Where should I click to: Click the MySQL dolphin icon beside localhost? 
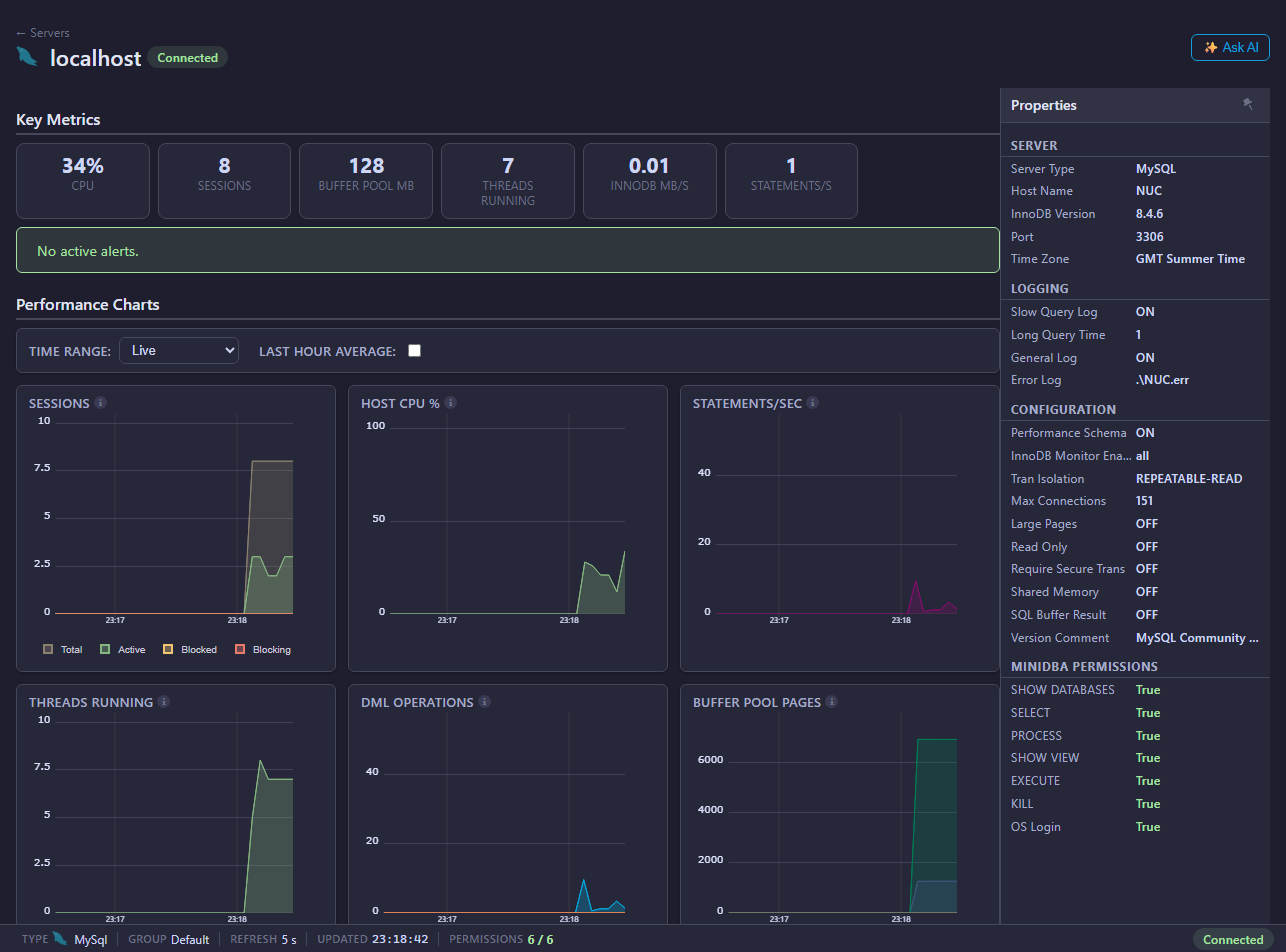(27, 57)
